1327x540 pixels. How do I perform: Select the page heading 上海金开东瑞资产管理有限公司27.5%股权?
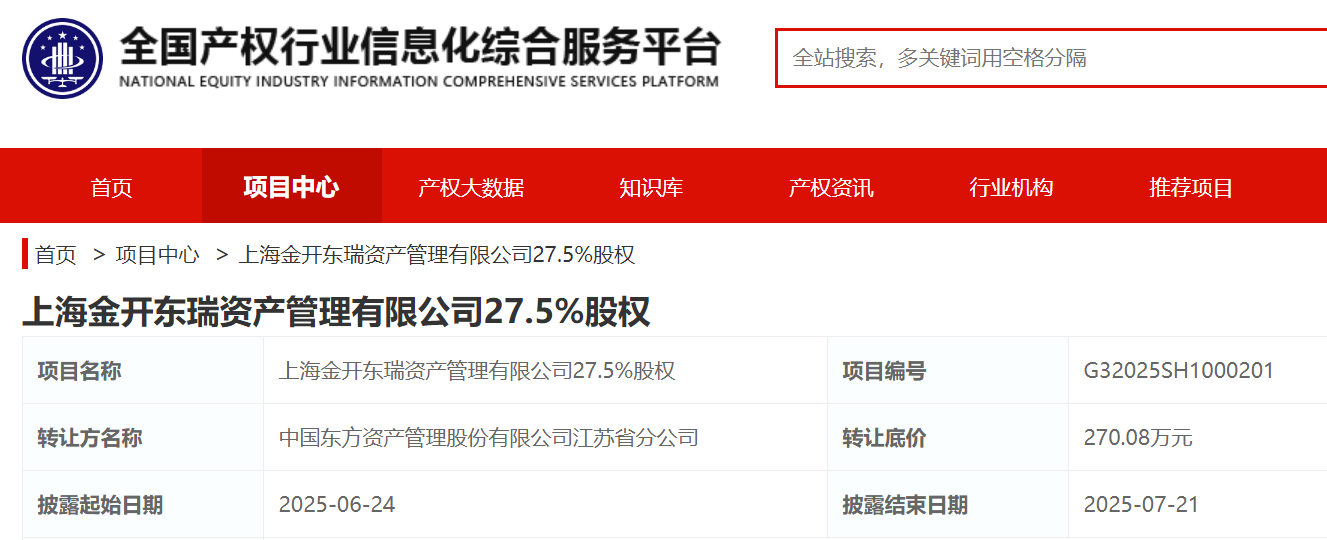(336, 312)
